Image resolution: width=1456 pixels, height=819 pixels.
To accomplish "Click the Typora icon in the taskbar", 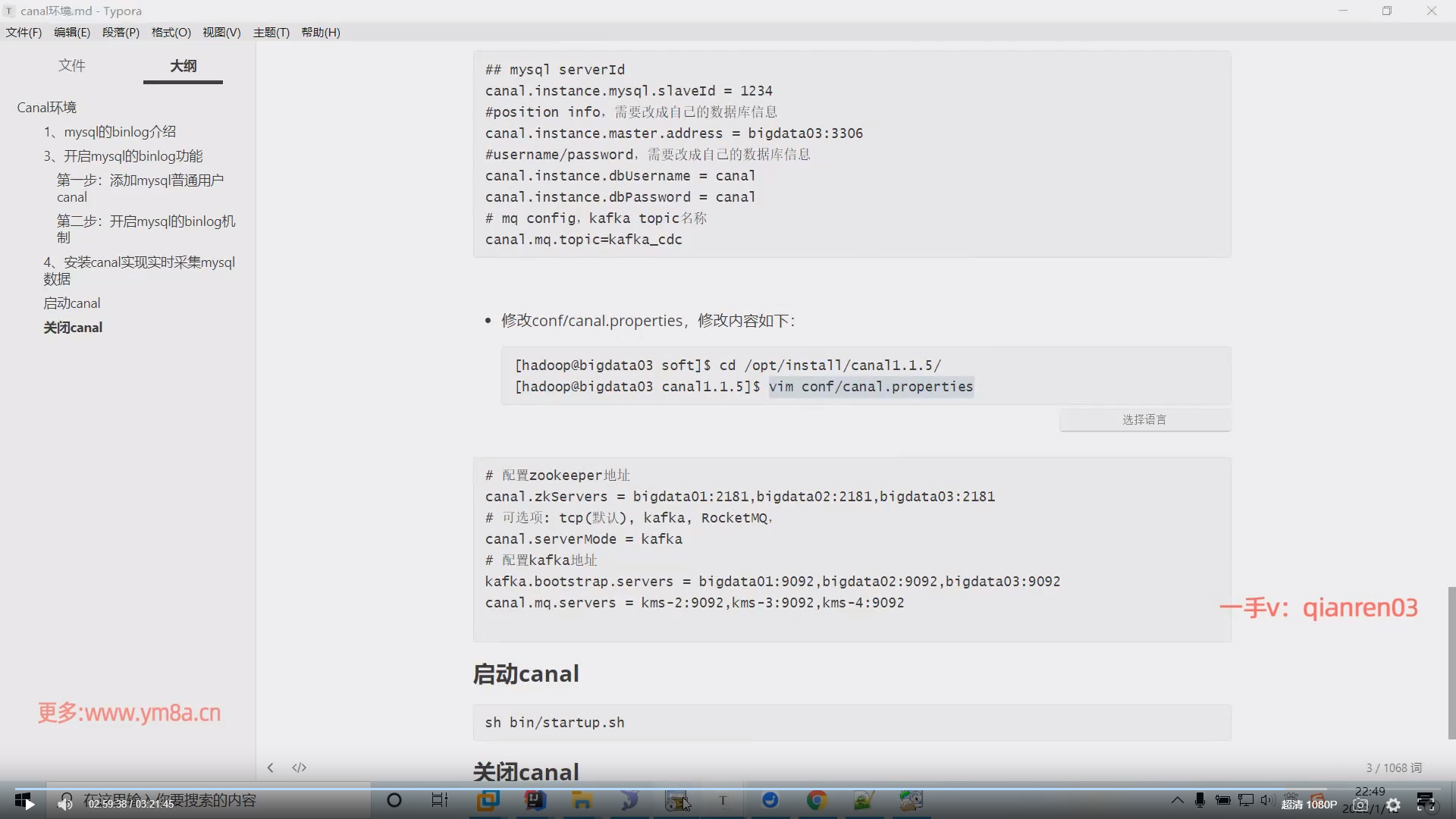I will (723, 800).
